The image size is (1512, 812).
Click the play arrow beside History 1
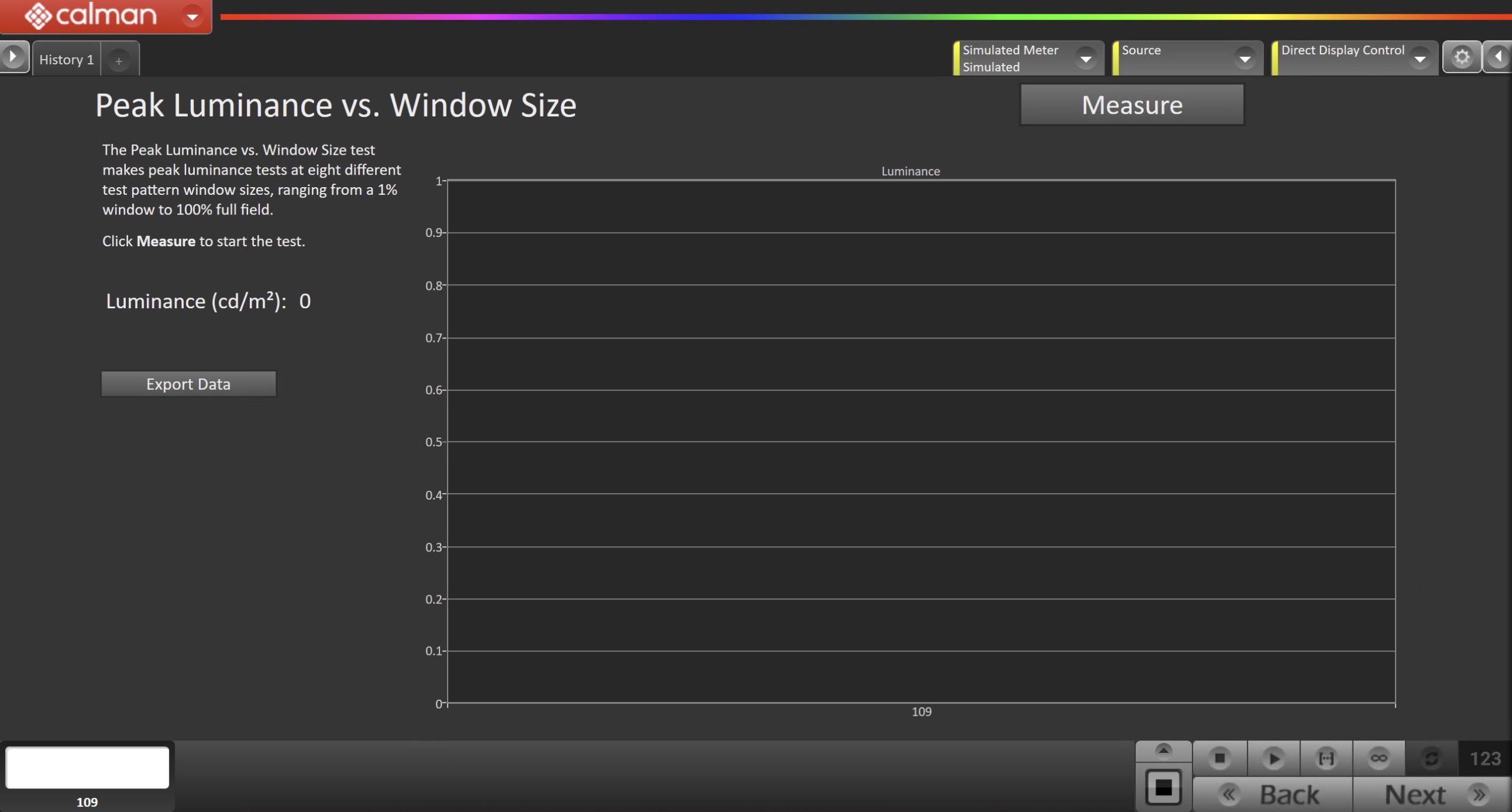13,57
